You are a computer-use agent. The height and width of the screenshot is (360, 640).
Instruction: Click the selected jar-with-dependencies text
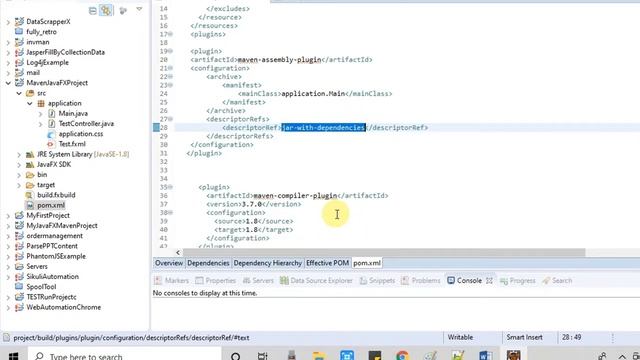(x=323, y=128)
